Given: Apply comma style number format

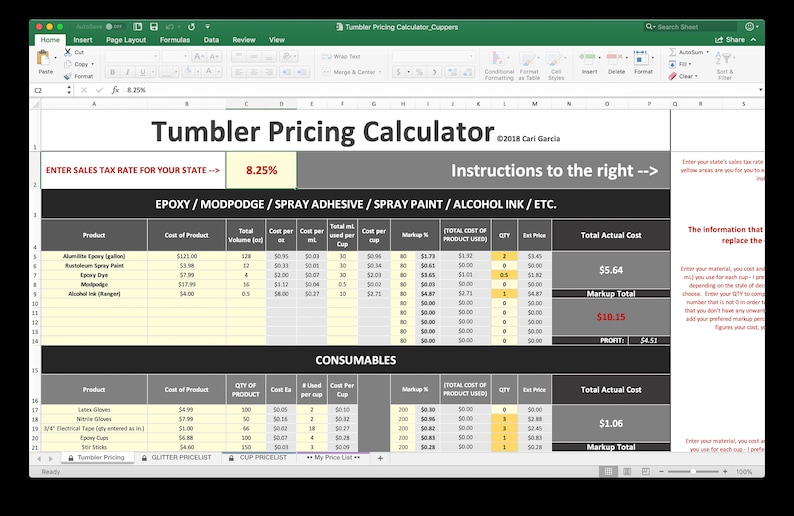Looking at the screenshot, I should (x=434, y=72).
